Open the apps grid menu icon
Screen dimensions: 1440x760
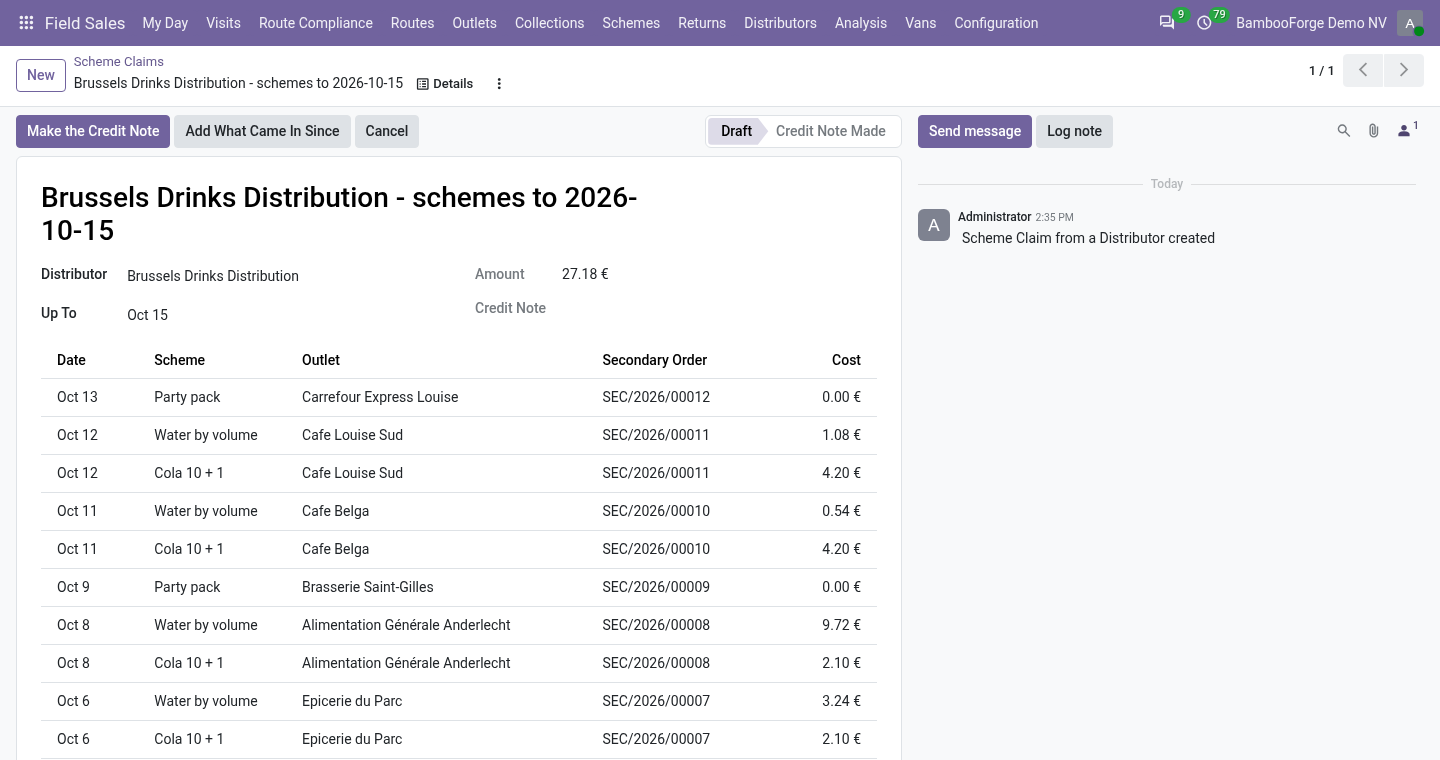point(27,23)
